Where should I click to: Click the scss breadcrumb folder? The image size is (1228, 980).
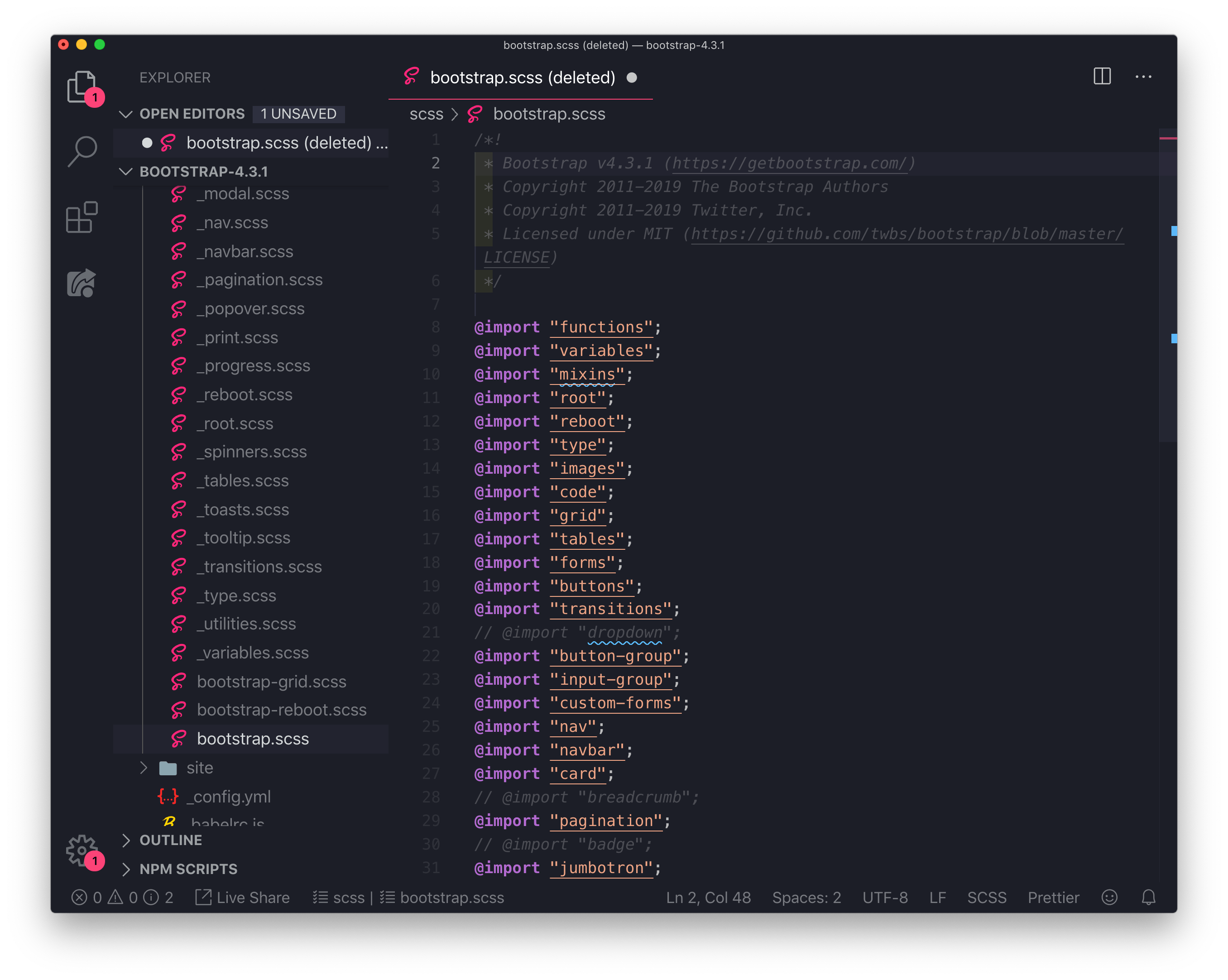pyautogui.click(x=426, y=114)
